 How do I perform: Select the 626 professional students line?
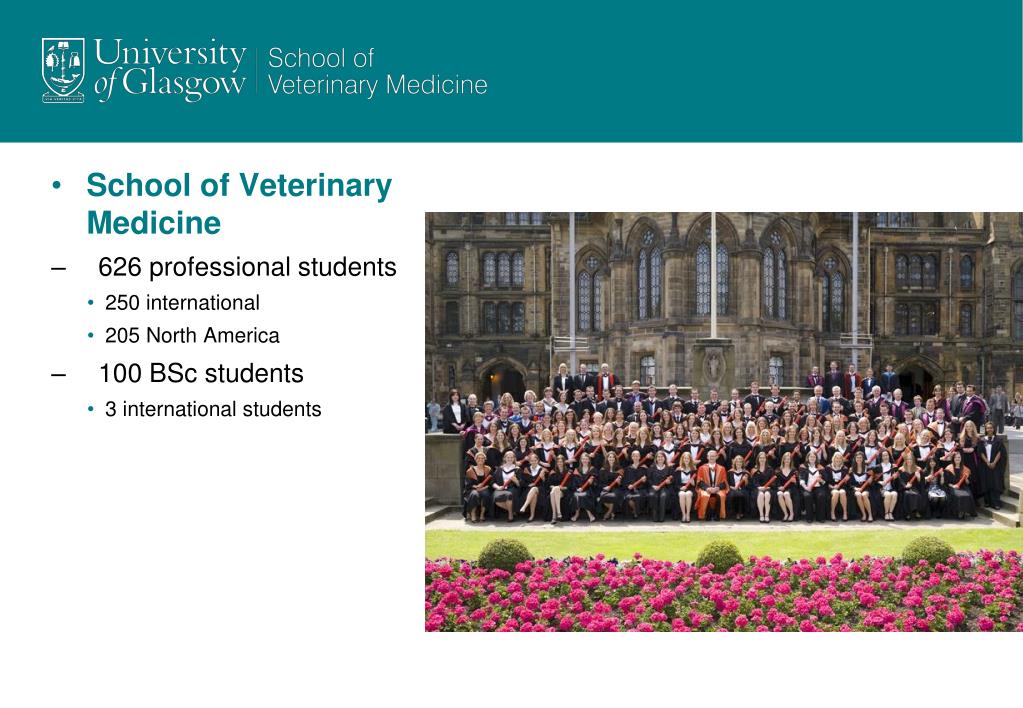247,267
